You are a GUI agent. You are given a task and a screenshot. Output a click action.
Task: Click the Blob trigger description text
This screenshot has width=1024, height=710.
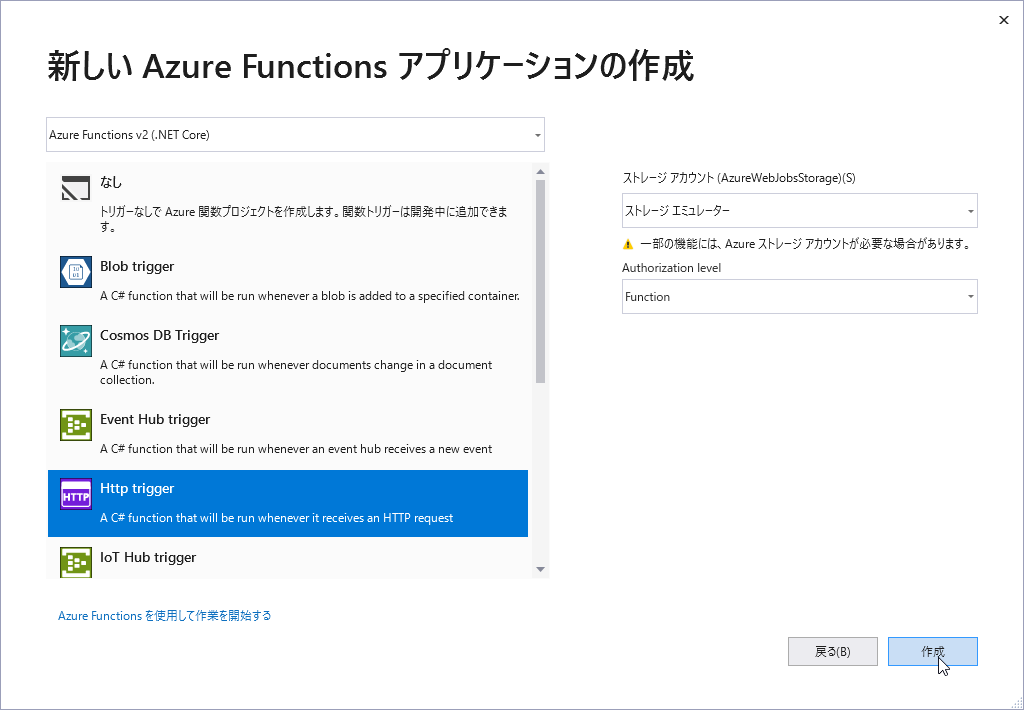pos(310,296)
